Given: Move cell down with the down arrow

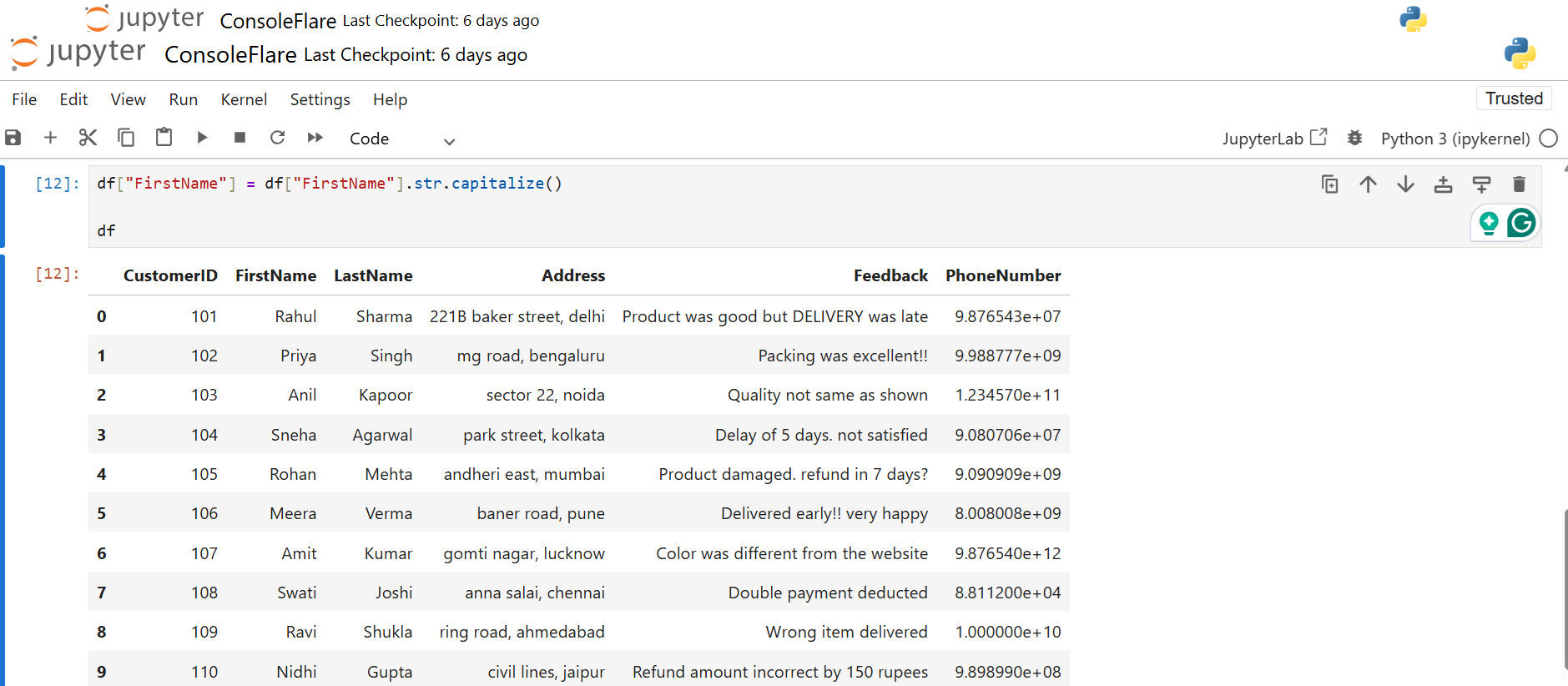Looking at the screenshot, I should (1405, 184).
